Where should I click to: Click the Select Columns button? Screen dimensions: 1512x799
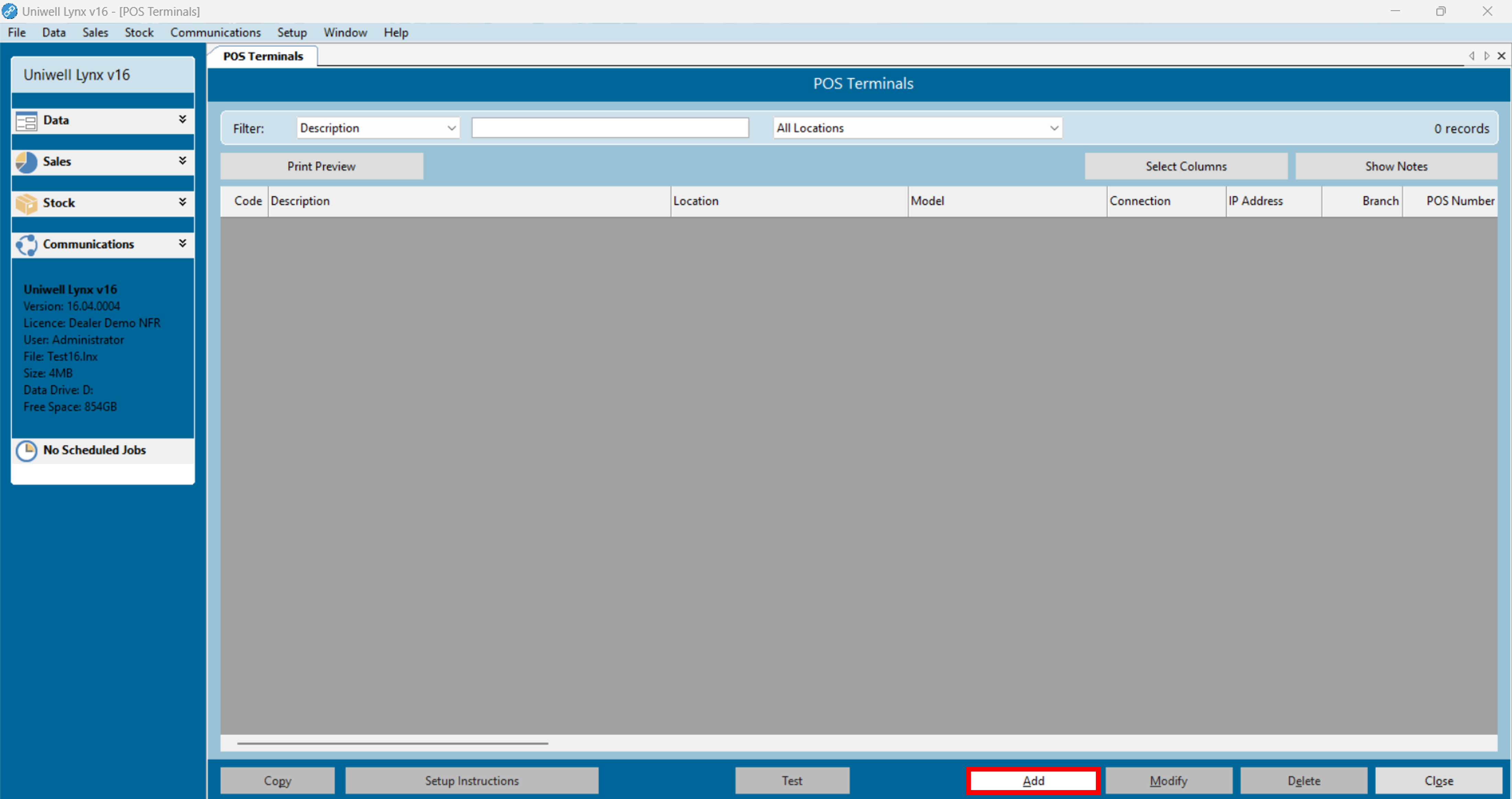1186,166
